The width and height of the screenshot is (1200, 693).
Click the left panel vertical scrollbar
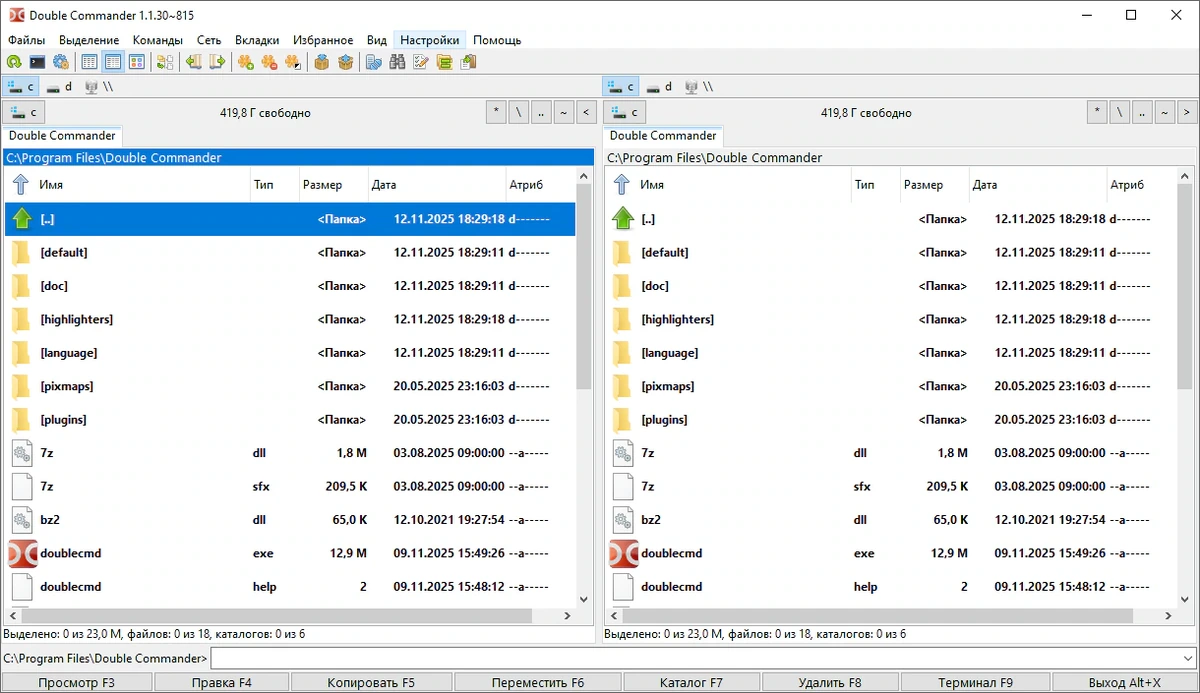(586, 388)
